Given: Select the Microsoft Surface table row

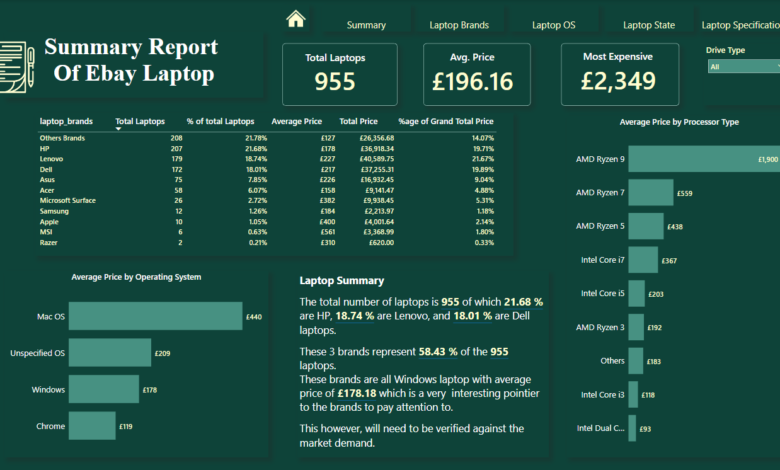Looking at the screenshot, I should pyautogui.click(x=267, y=200).
